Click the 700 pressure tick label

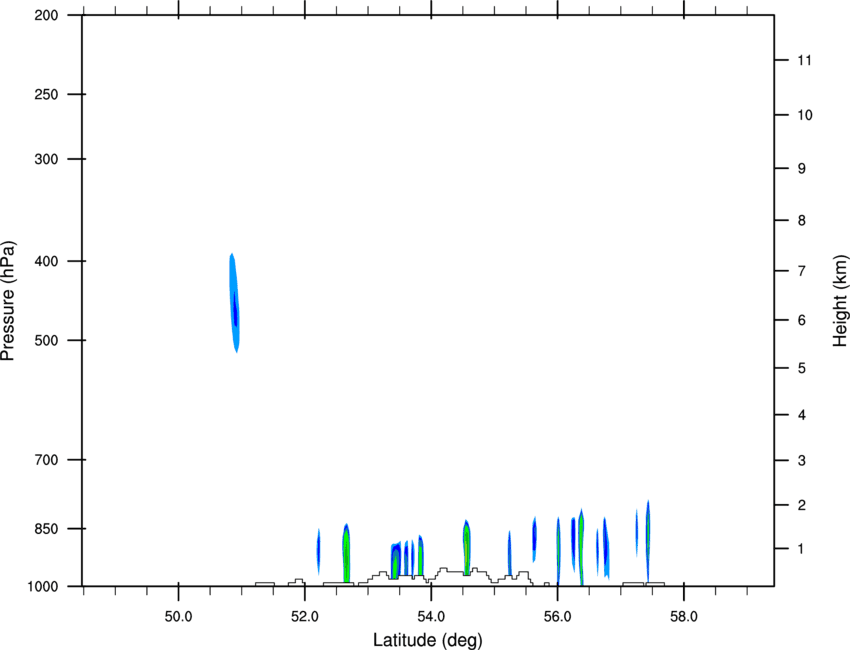(46, 460)
